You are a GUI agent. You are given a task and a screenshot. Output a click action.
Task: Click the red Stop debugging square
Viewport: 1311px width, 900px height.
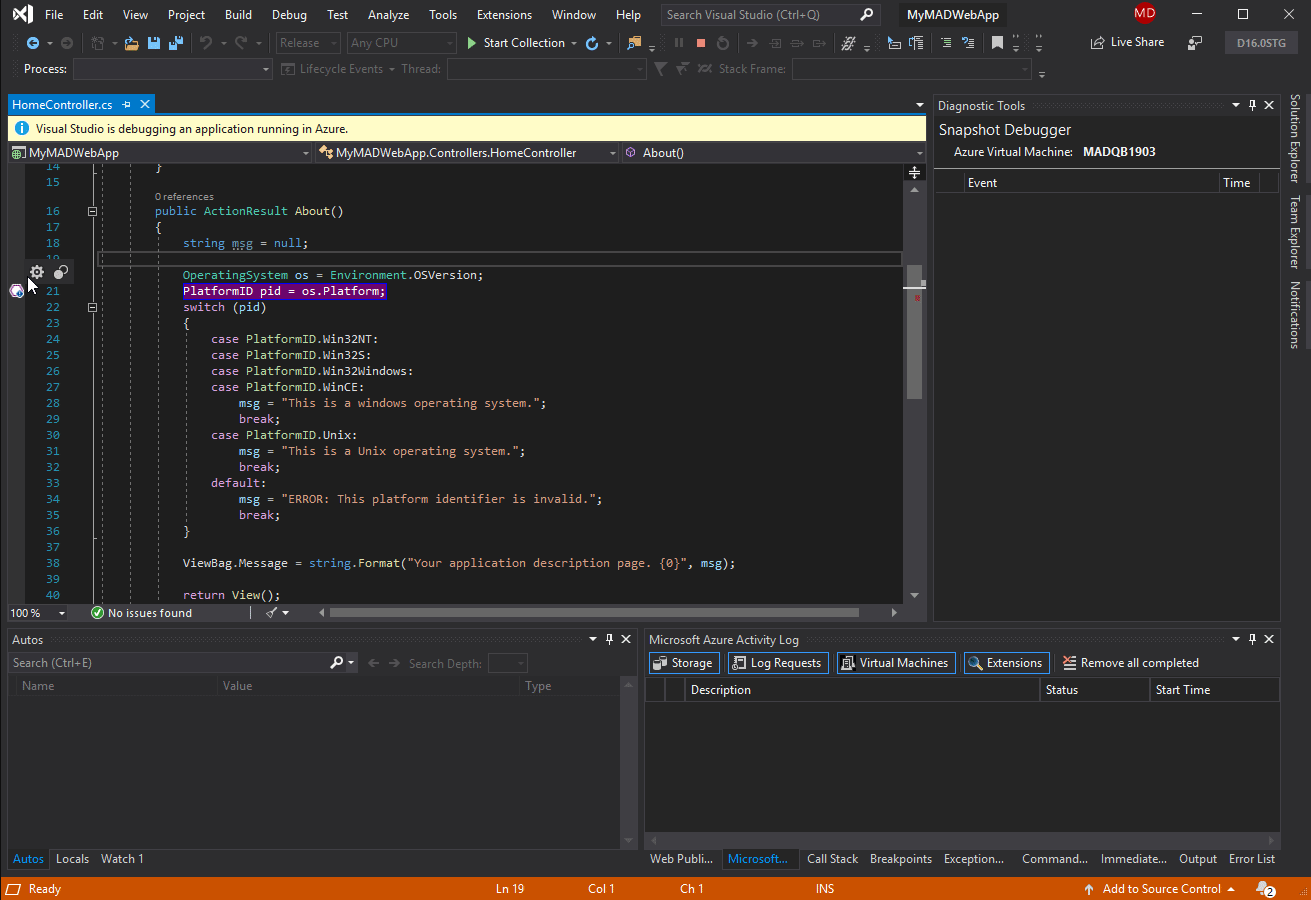point(701,43)
